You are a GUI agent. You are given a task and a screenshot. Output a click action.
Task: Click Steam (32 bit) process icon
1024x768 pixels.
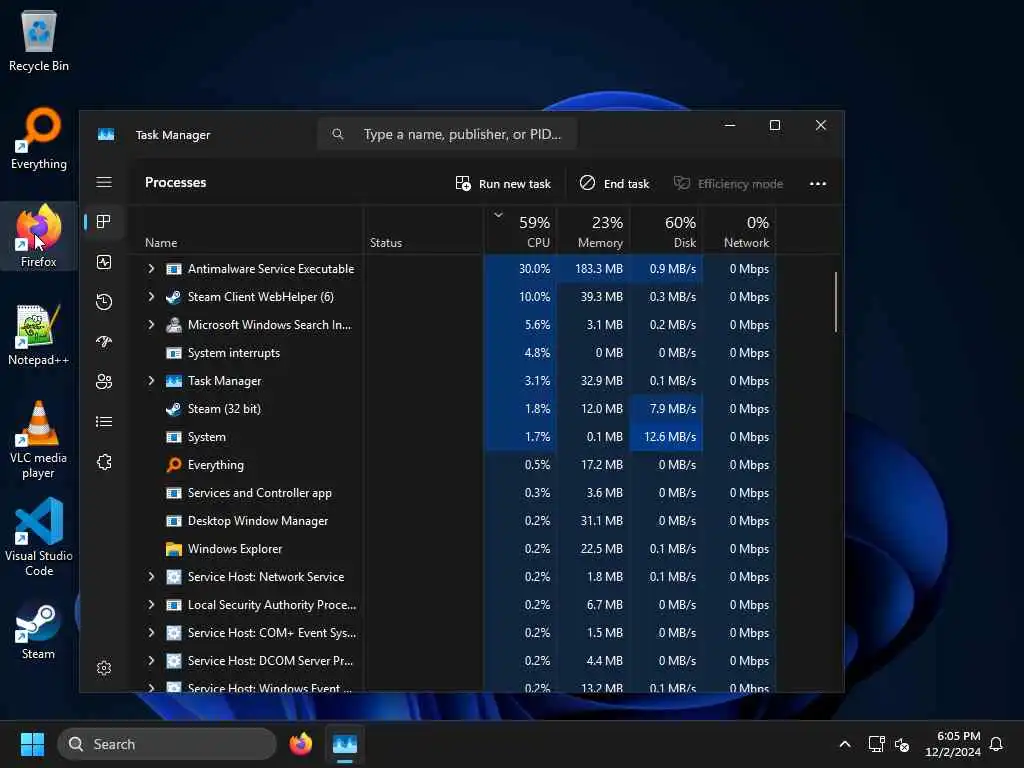click(x=174, y=409)
